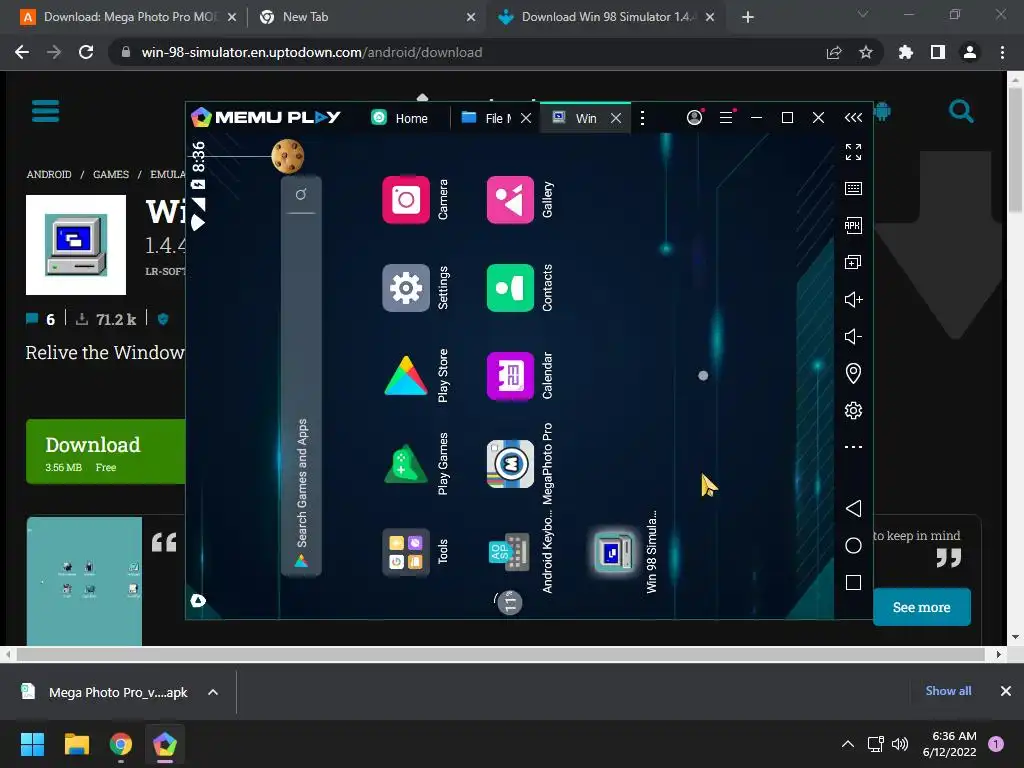Screen dimensions: 1024x768
Task: Launch the Android Settings app
Action: 406,287
